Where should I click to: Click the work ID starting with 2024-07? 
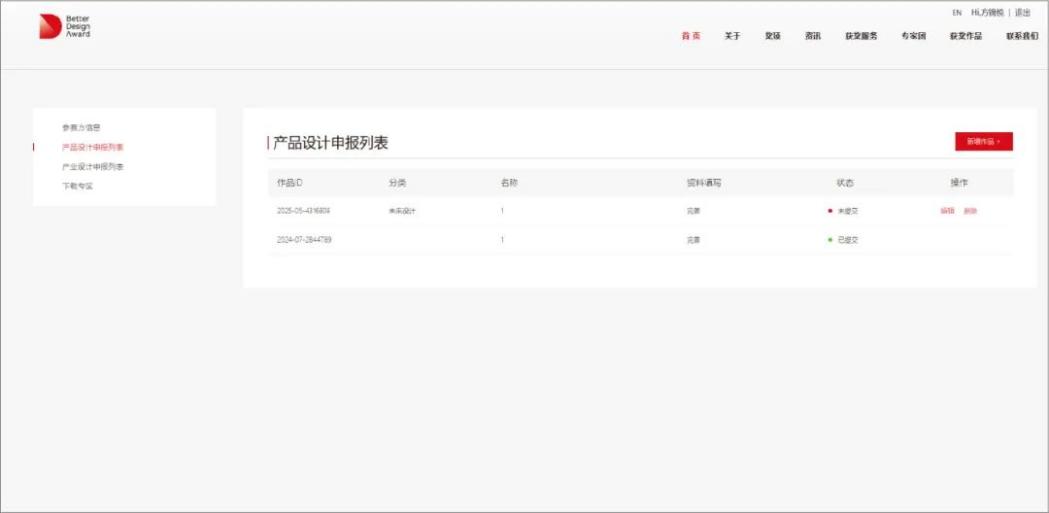[304, 239]
